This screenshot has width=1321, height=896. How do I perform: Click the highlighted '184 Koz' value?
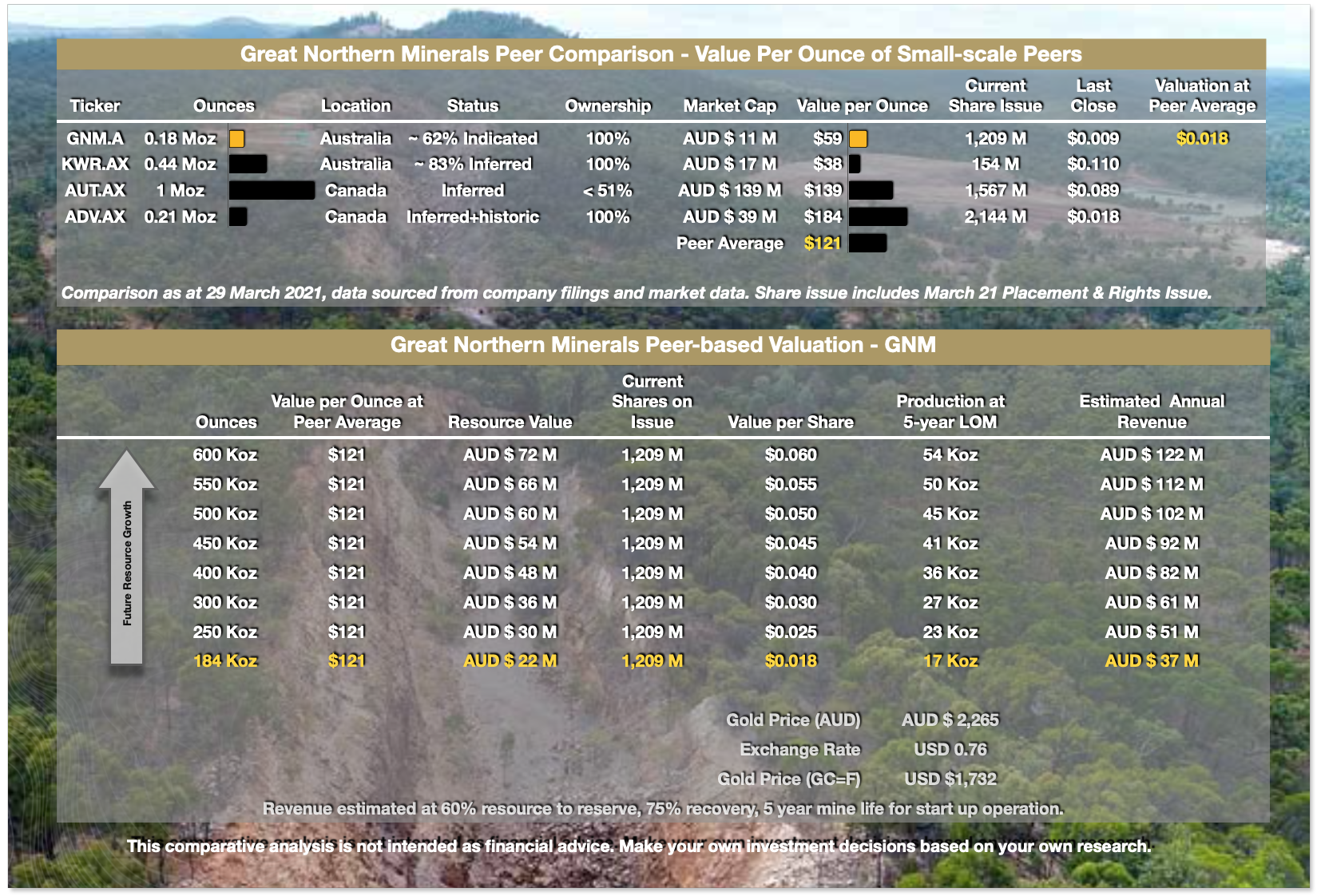pyautogui.click(x=225, y=660)
